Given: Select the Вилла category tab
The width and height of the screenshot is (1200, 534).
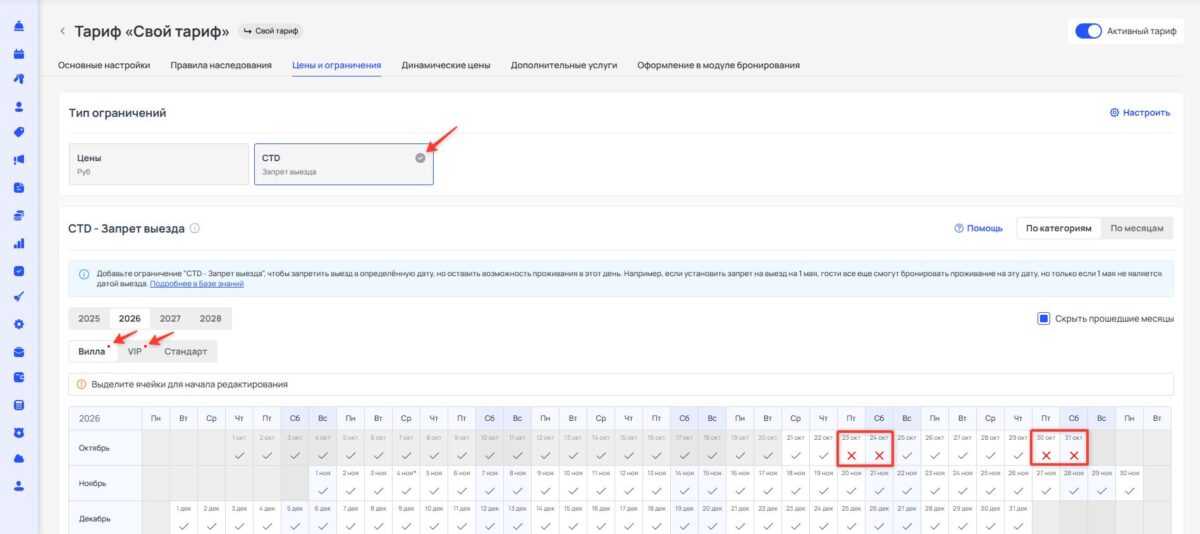Looking at the screenshot, I should point(92,352).
